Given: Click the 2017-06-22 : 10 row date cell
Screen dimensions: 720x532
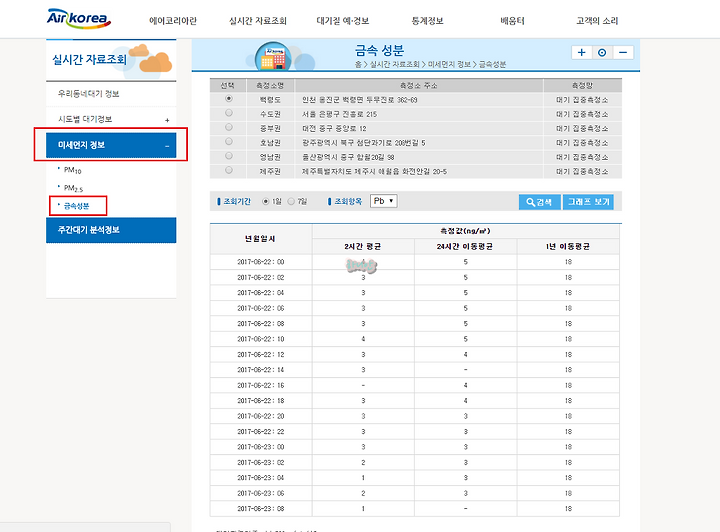Looking at the screenshot, I should tap(261, 339).
